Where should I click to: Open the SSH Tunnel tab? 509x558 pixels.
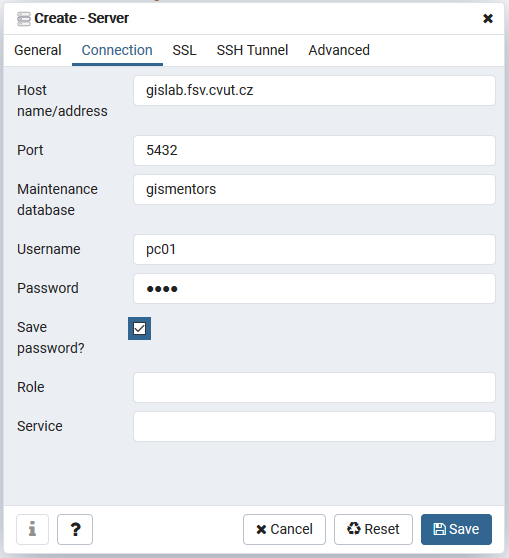252,50
